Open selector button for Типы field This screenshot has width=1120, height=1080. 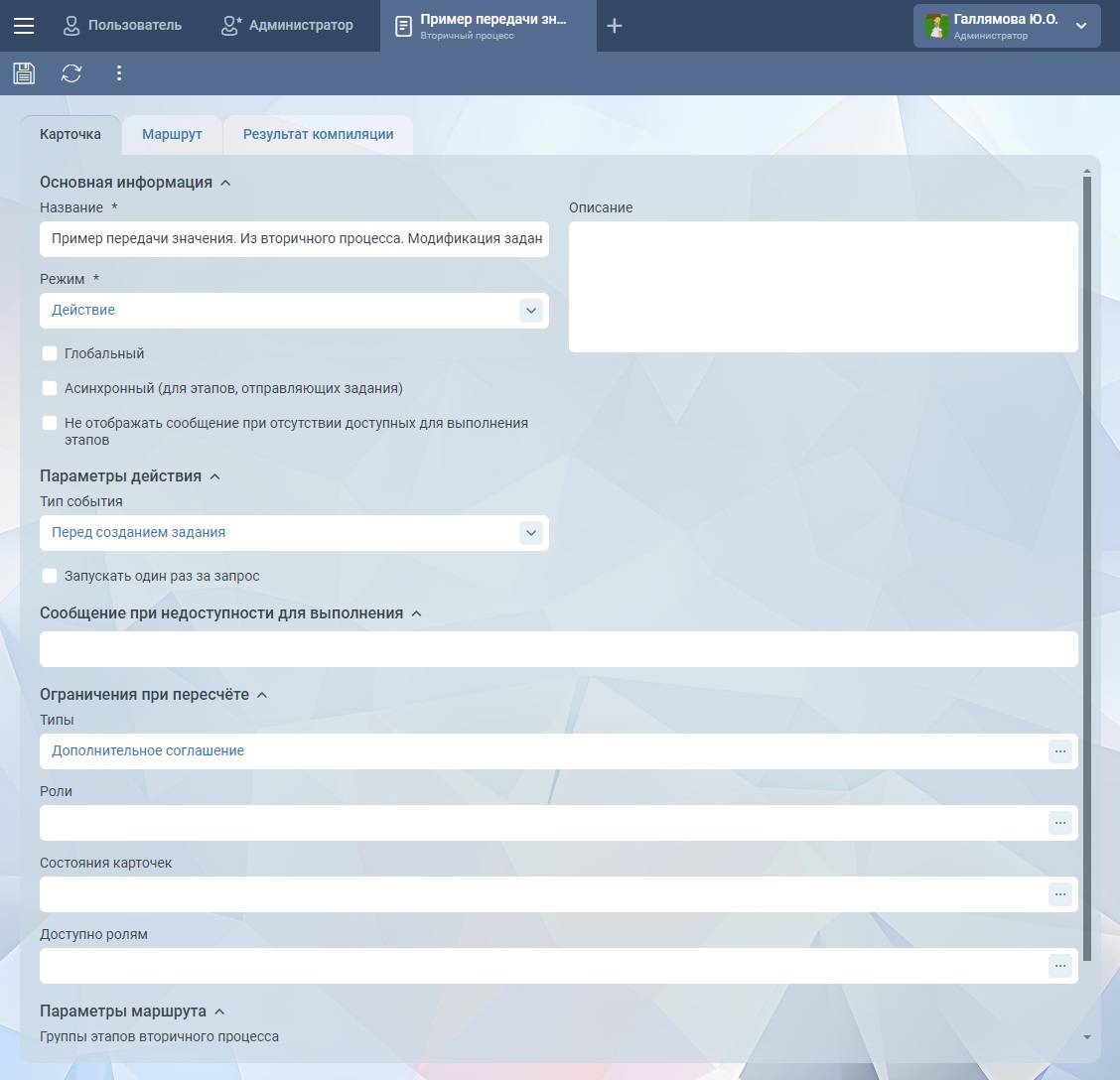(x=1059, y=751)
